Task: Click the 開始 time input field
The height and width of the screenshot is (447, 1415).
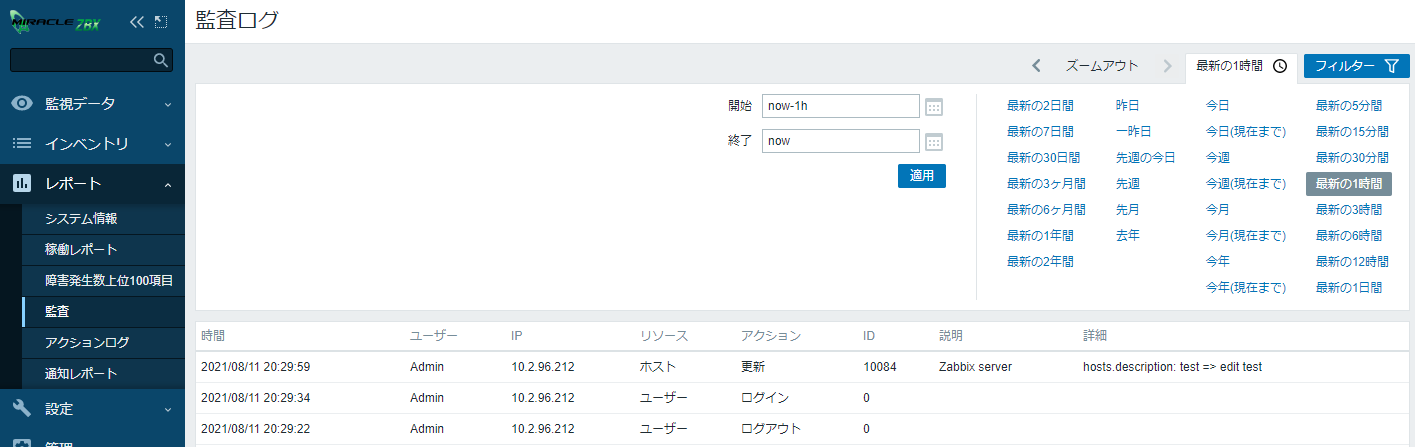Action: click(840, 106)
